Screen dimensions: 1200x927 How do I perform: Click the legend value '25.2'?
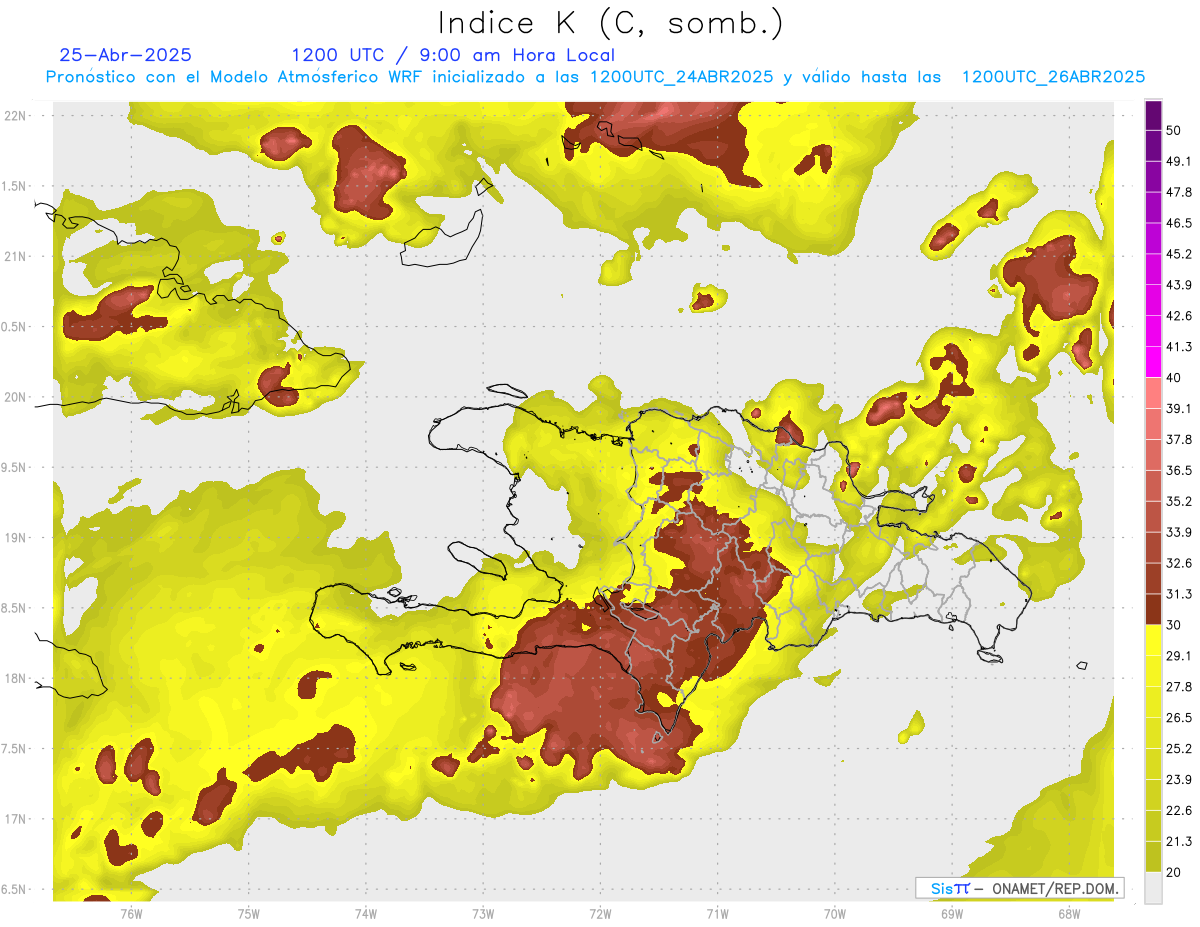point(1178,749)
